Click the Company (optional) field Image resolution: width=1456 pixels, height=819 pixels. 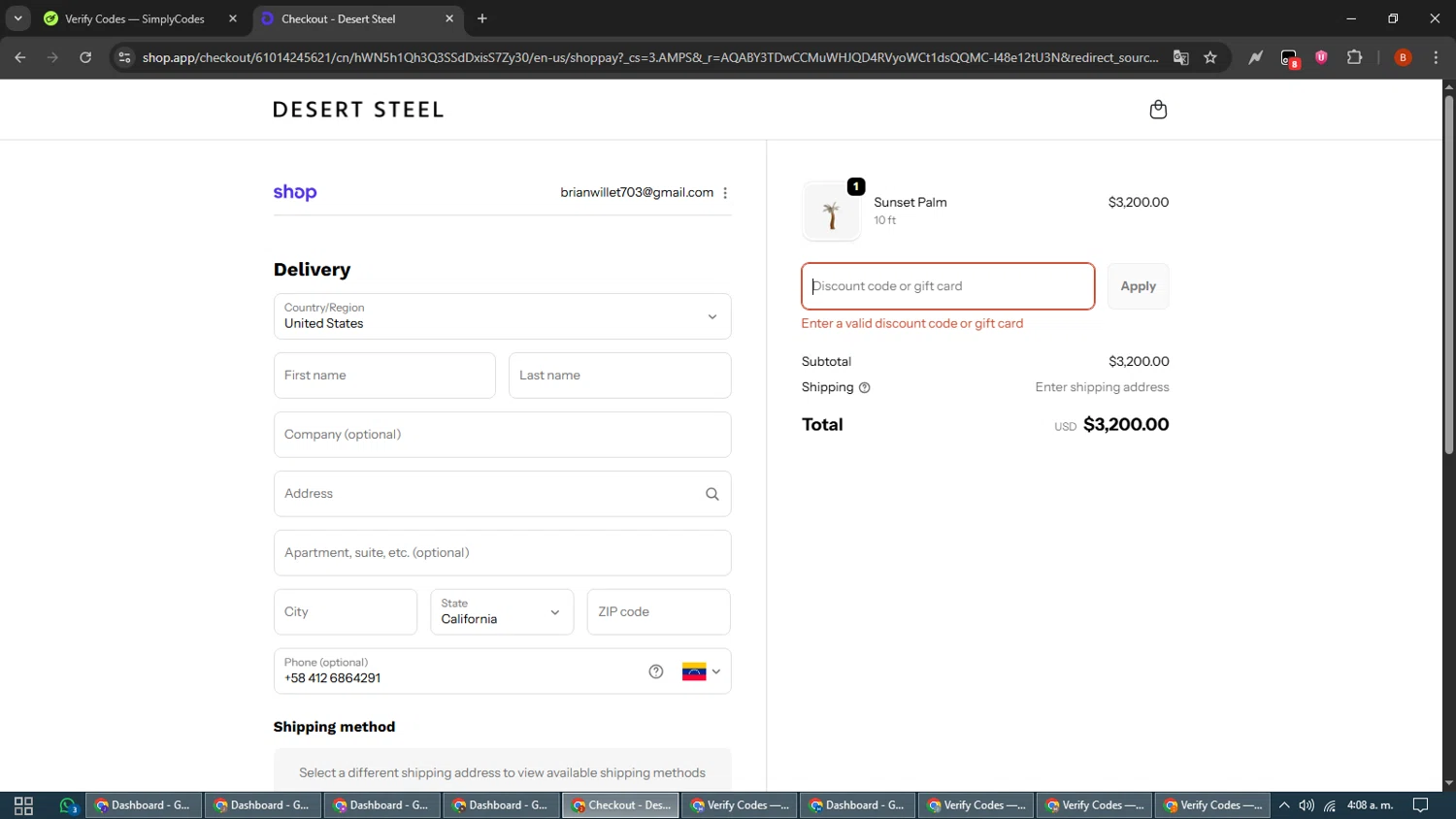coord(502,435)
